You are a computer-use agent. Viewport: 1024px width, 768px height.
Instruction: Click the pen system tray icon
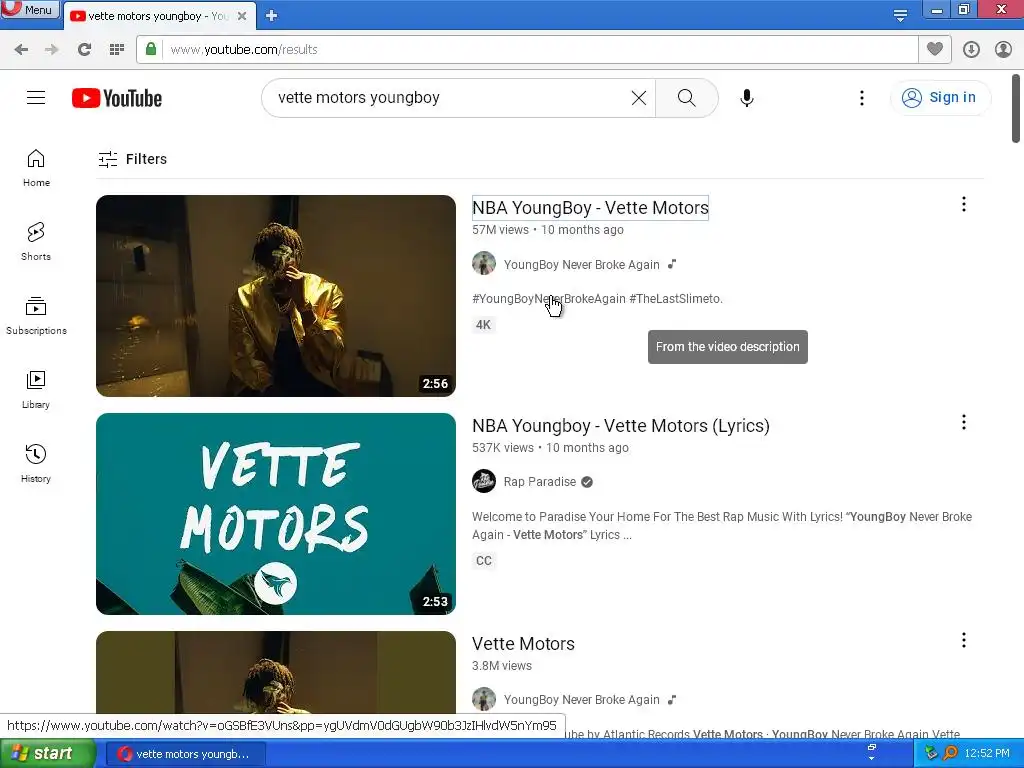coord(931,753)
